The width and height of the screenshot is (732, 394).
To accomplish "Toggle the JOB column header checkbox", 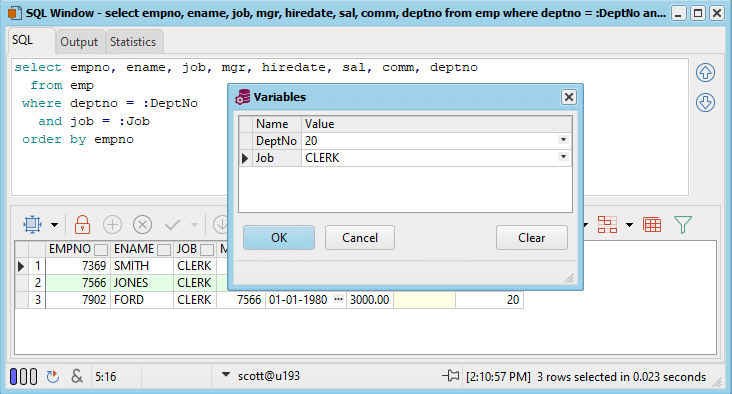I will [207, 250].
